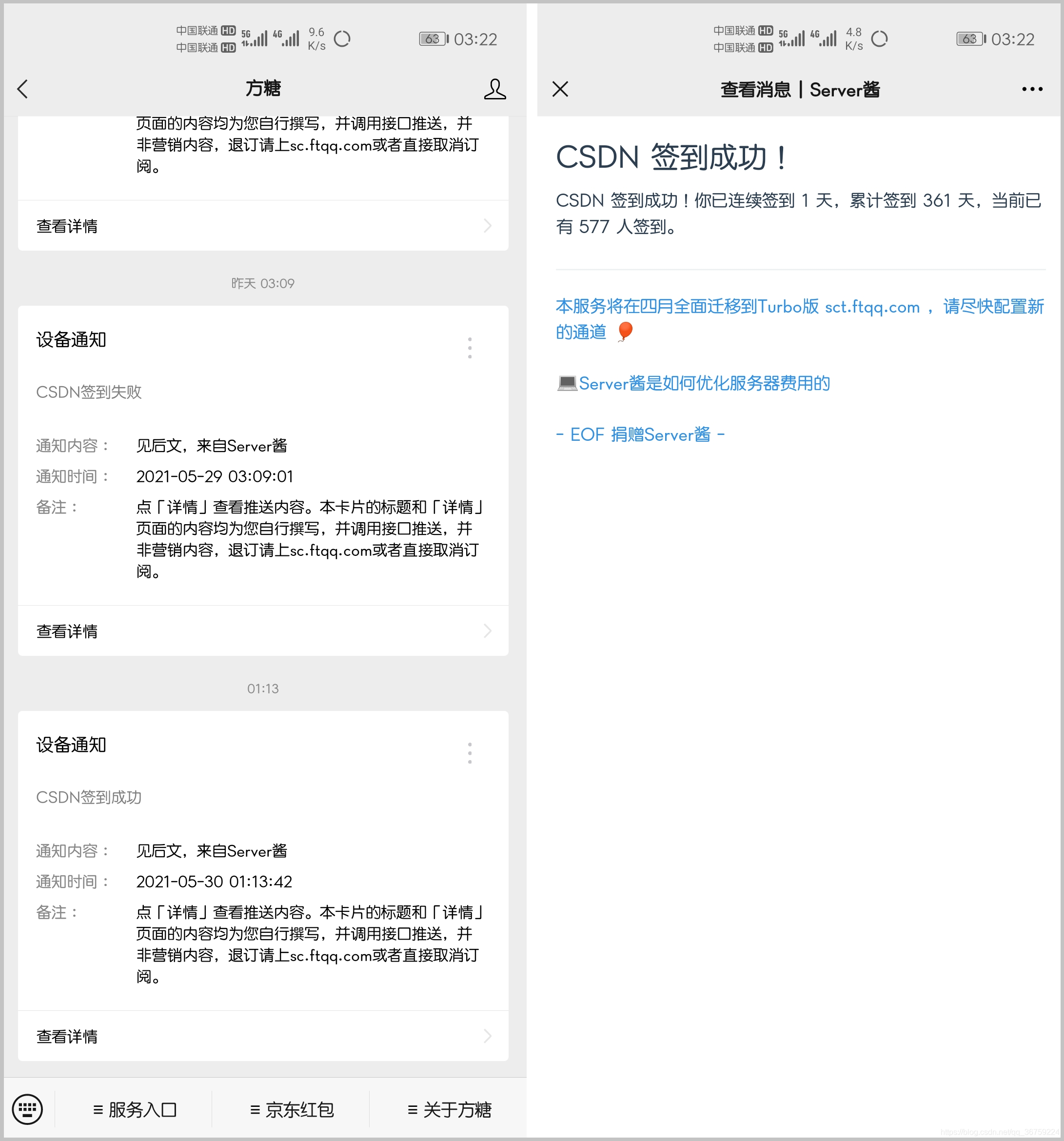Open the 关于方糖 menu
Image resolution: width=1064 pixels, height=1141 pixels.
(449, 1109)
